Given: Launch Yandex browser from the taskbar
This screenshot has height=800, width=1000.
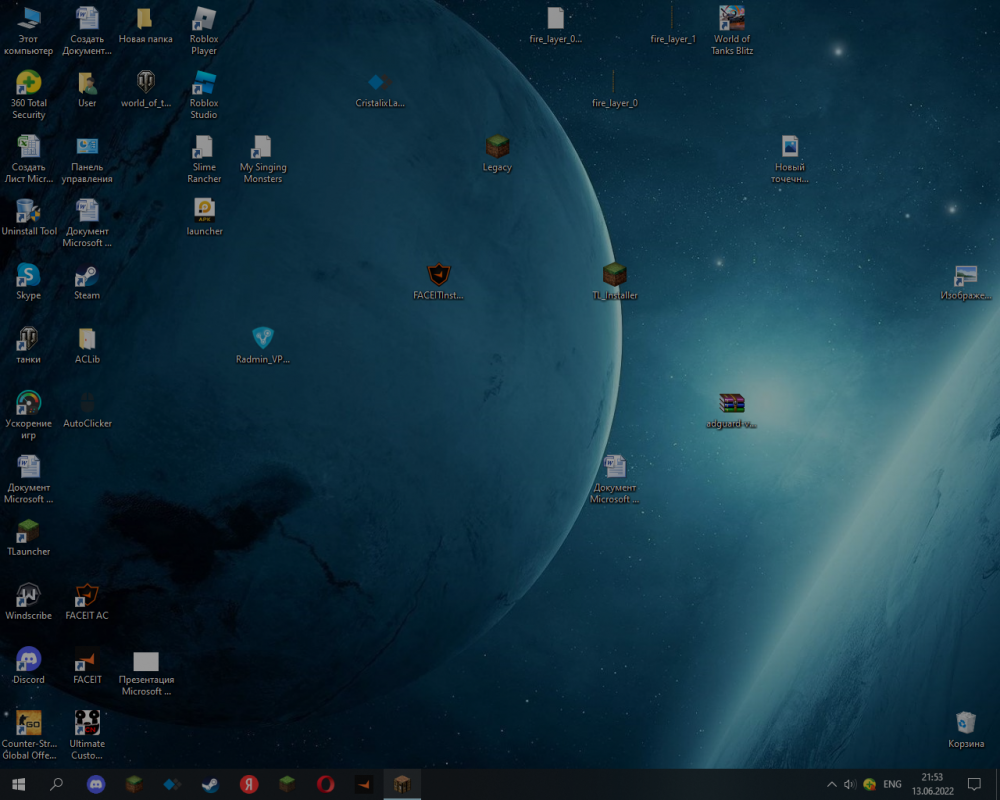Looking at the screenshot, I should [249, 784].
